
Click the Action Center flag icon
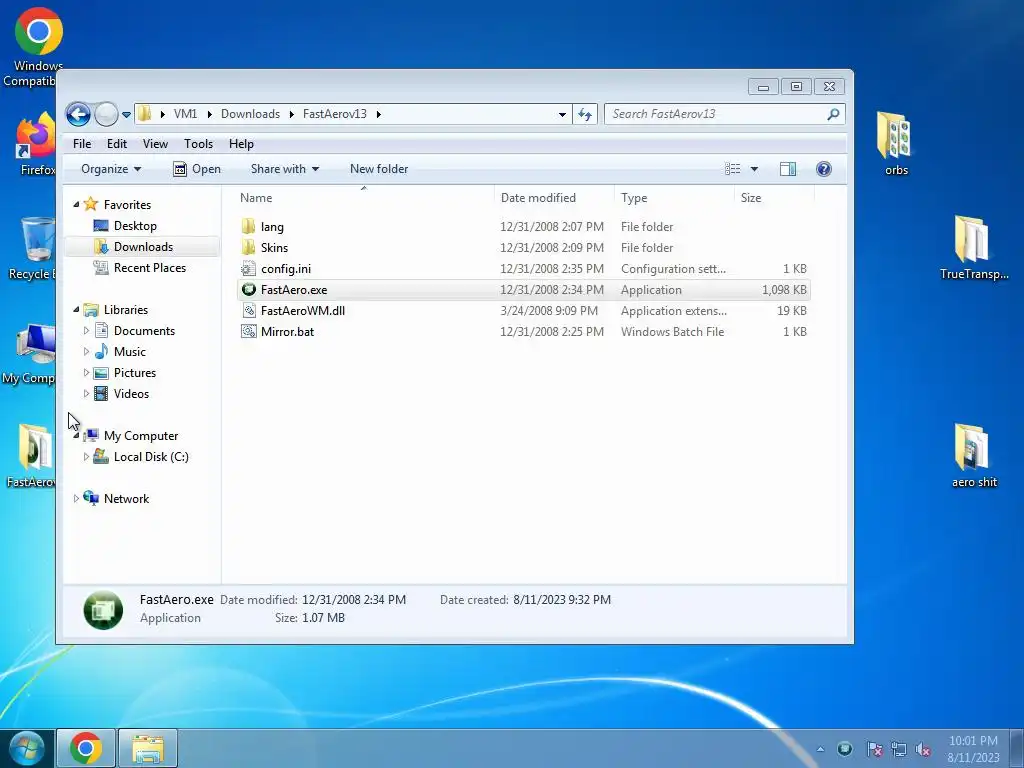click(x=874, y=750)
